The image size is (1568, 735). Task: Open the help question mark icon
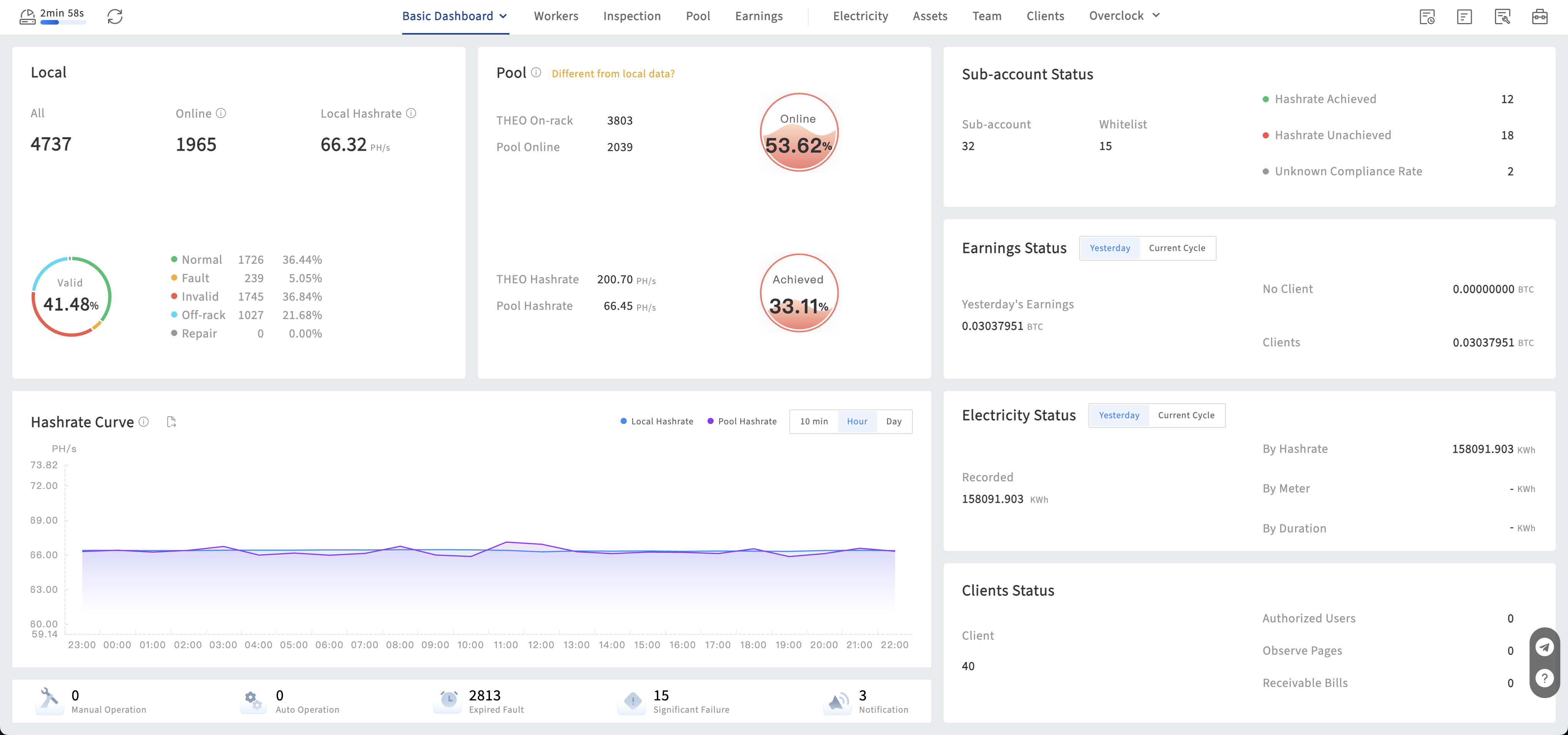[x=1544, y=678]
